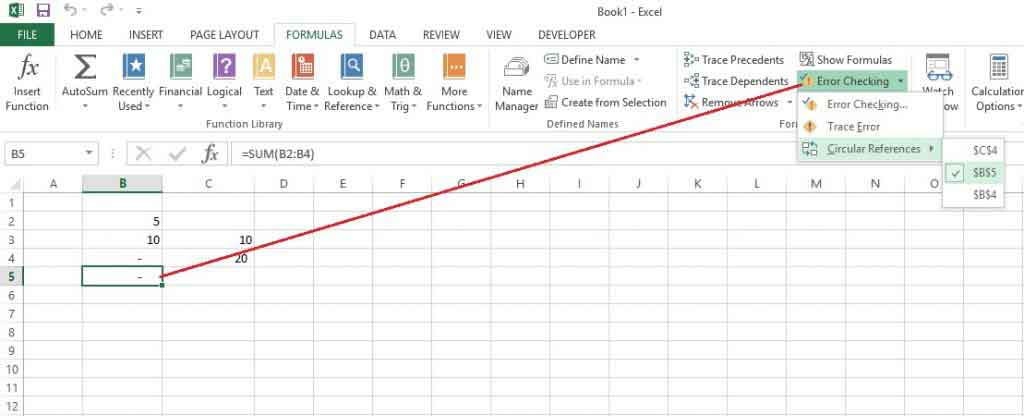This screenshot has width=1024, height=416.
Task: Open the FILE tab
Action: [x=27, y=35]
